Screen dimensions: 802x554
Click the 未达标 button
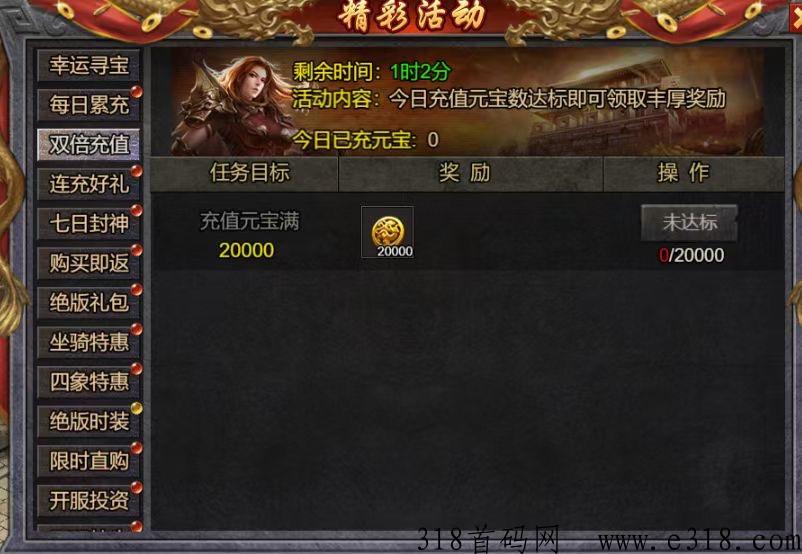689,223
